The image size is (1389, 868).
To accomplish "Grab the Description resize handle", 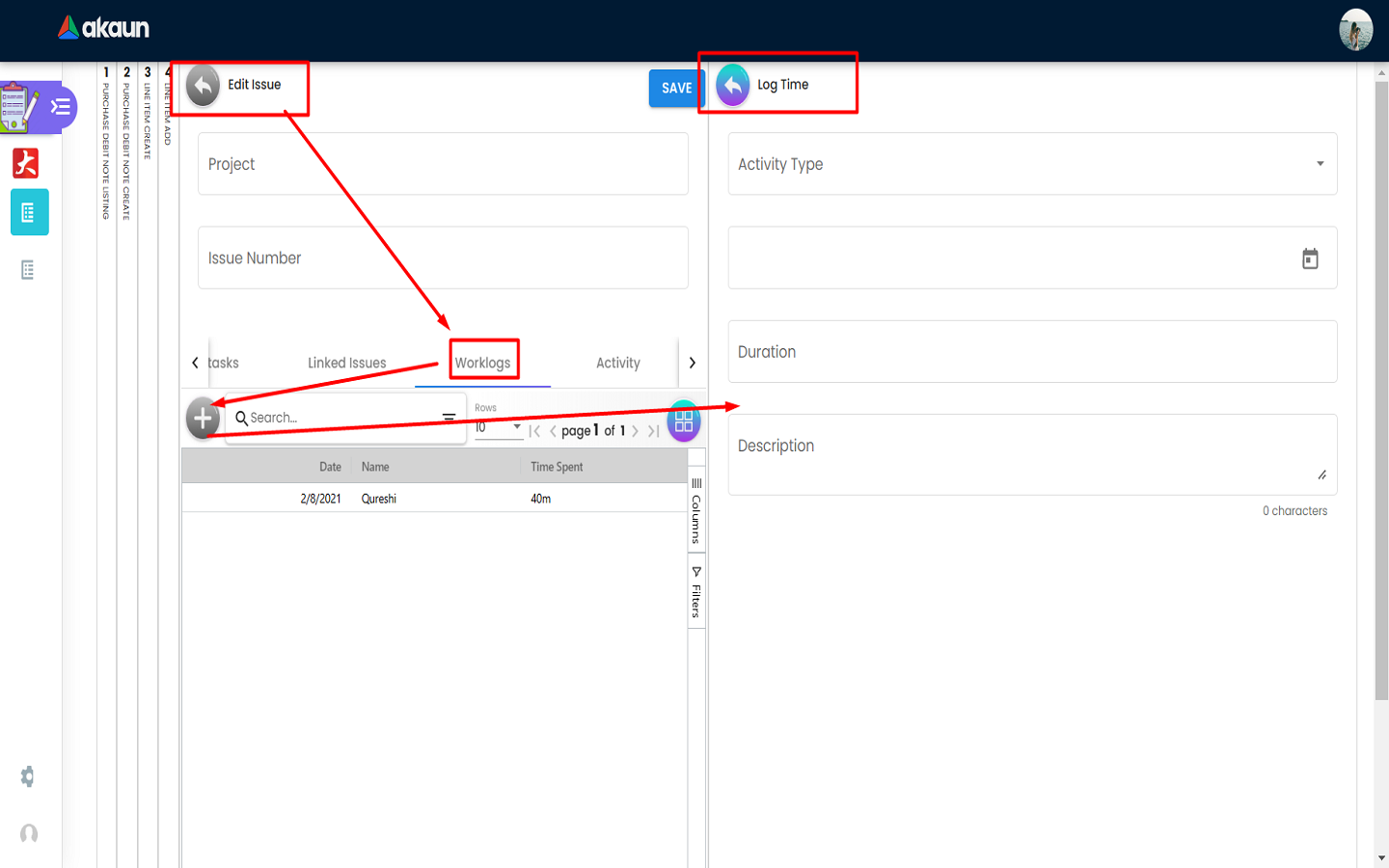I will click(1321, 475).
